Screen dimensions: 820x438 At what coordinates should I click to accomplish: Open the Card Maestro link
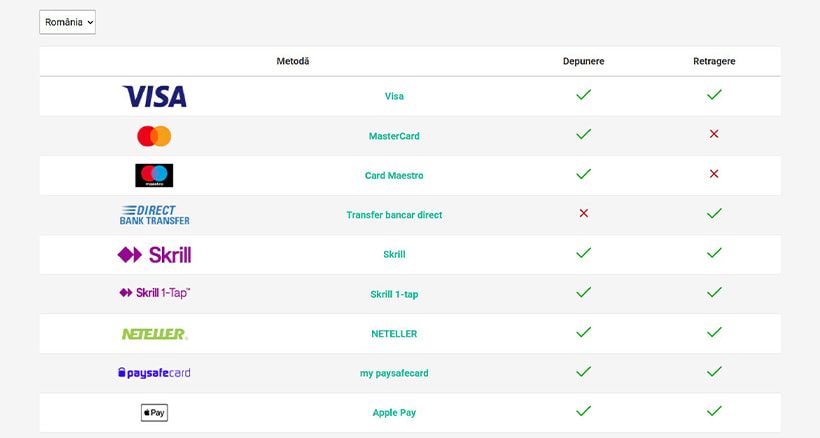coord(394,176)
